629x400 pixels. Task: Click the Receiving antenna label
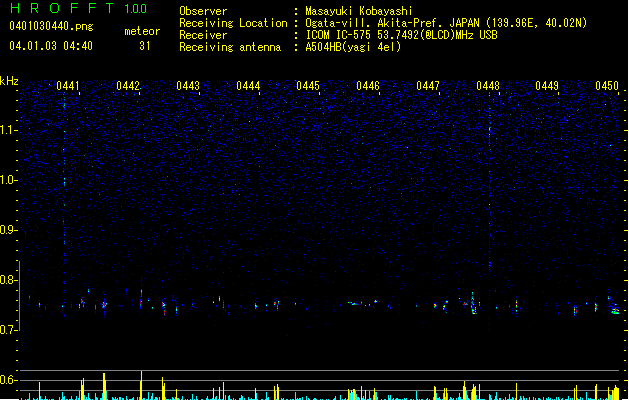[230, 47]
